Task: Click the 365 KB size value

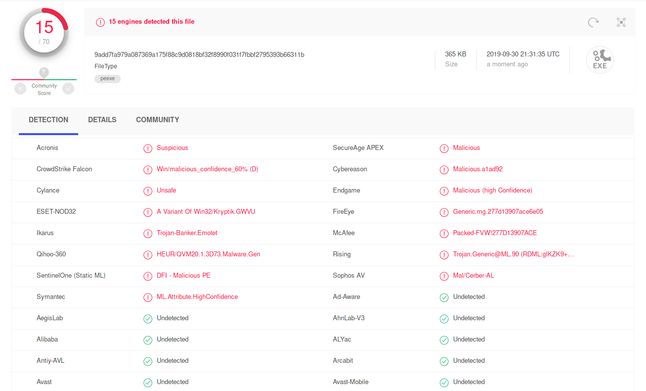Action: (455, 54)
